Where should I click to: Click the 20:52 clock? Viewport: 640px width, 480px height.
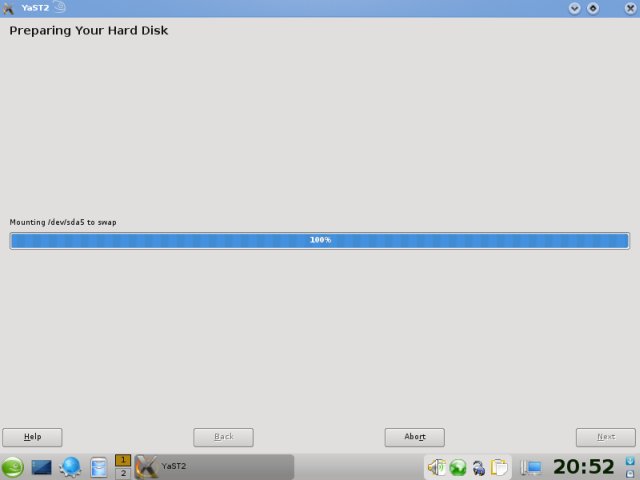(584, 467)
